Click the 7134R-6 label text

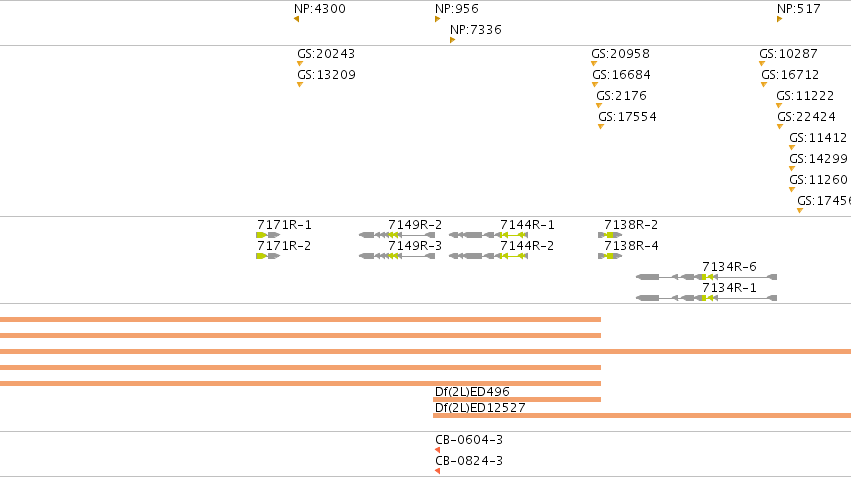(729, 267)
